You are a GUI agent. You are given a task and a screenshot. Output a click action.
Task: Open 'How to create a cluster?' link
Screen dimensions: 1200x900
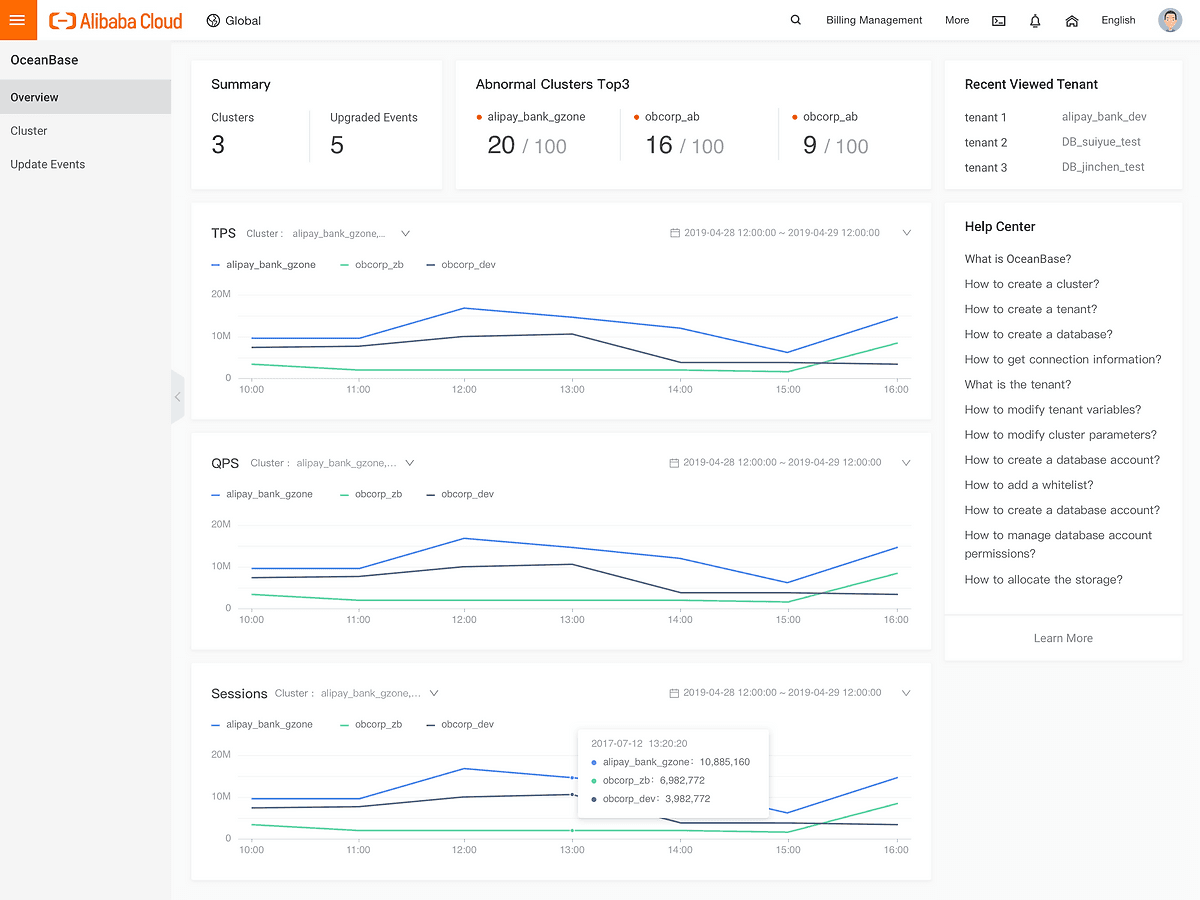[1032, 284]
